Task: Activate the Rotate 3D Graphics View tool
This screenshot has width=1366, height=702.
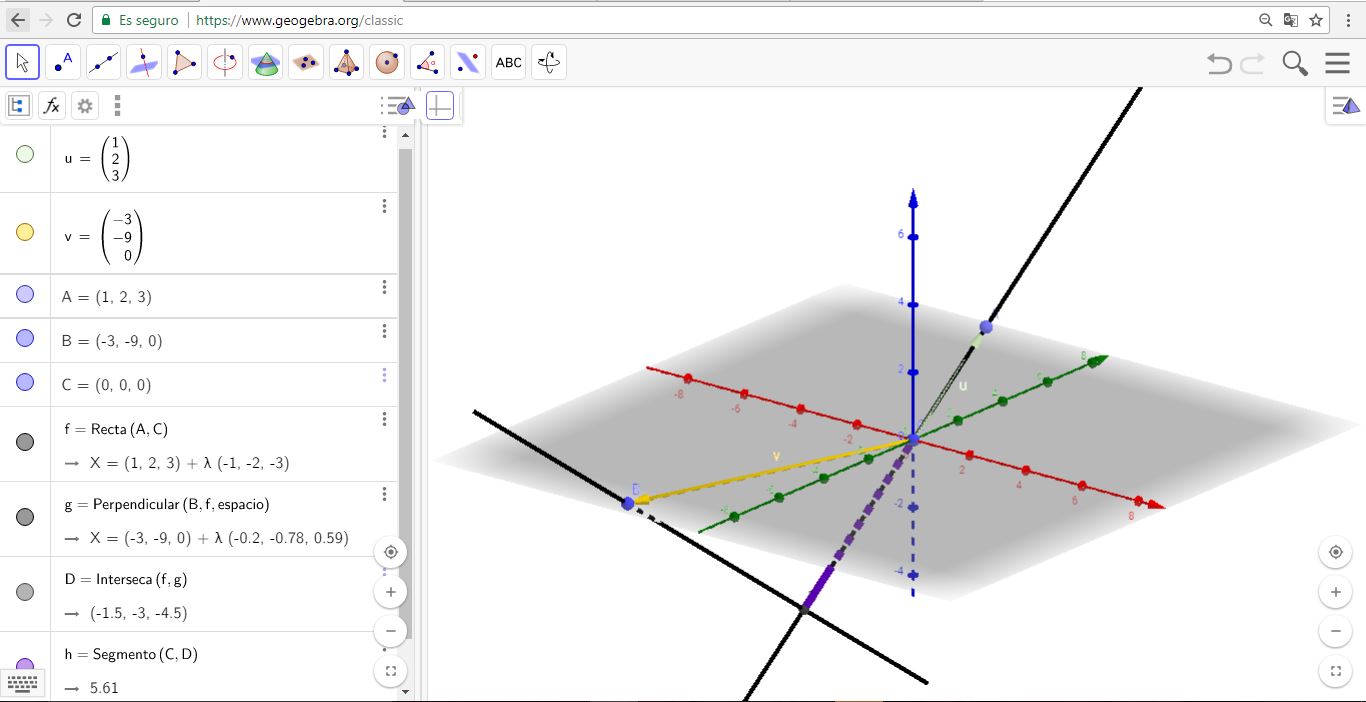Action: pyautogui.click(x=548, y=62)
